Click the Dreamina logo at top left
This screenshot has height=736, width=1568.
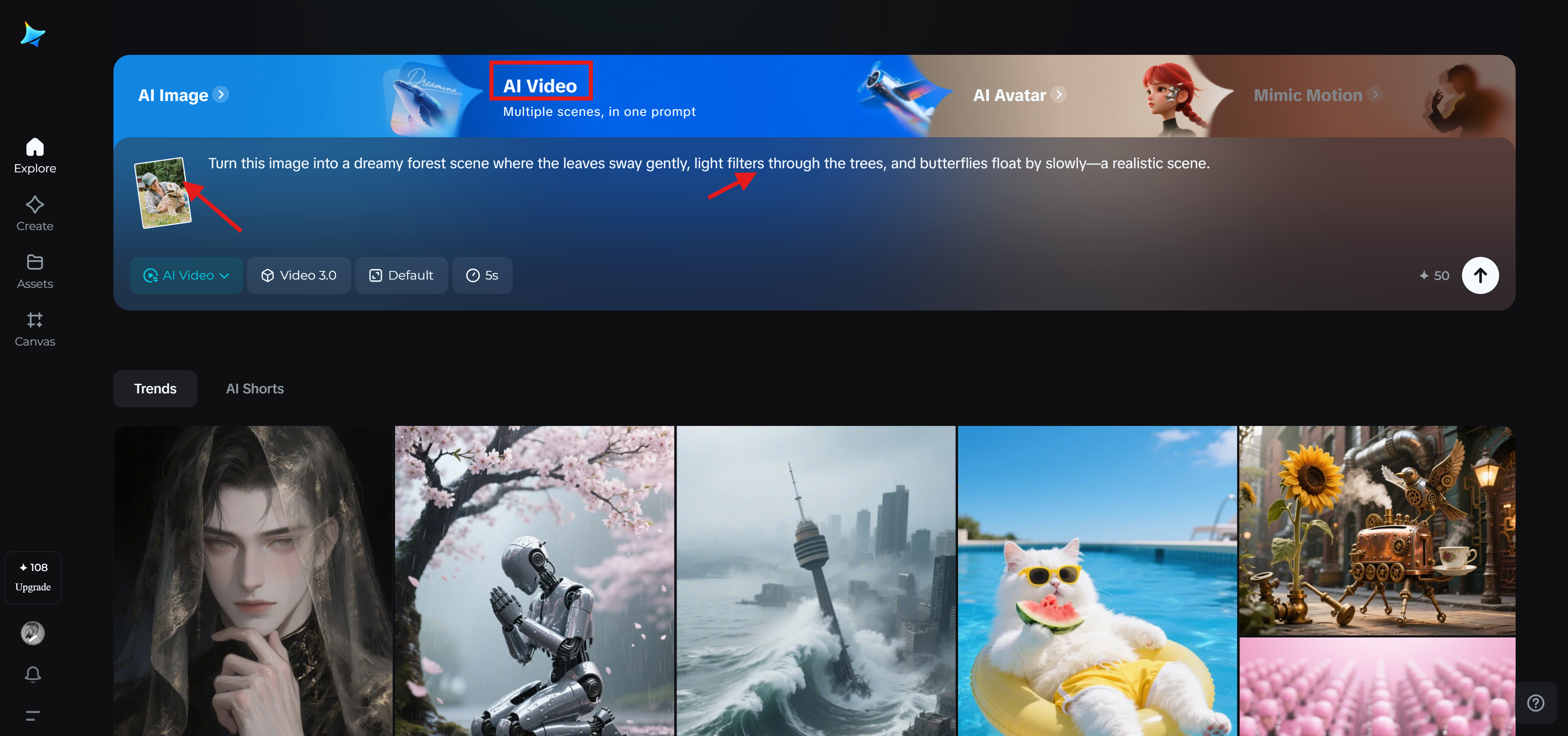coord(33,35)
